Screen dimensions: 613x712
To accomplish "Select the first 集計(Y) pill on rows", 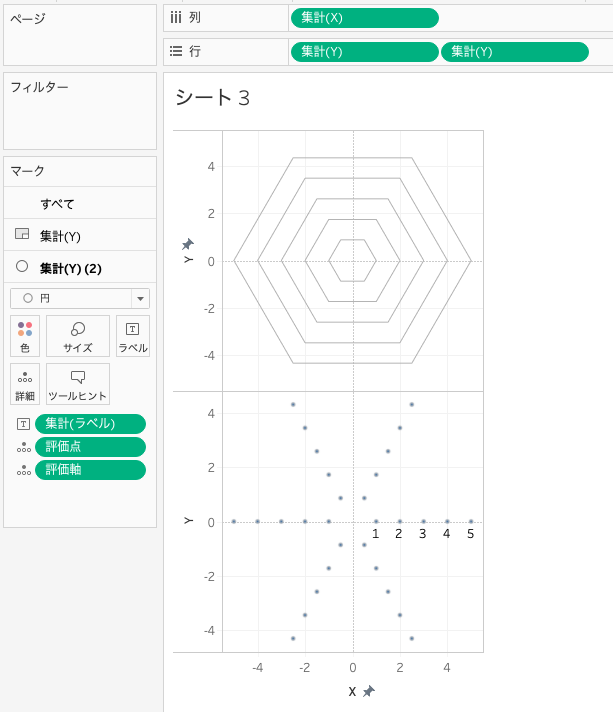I will [x=364, y=52].
